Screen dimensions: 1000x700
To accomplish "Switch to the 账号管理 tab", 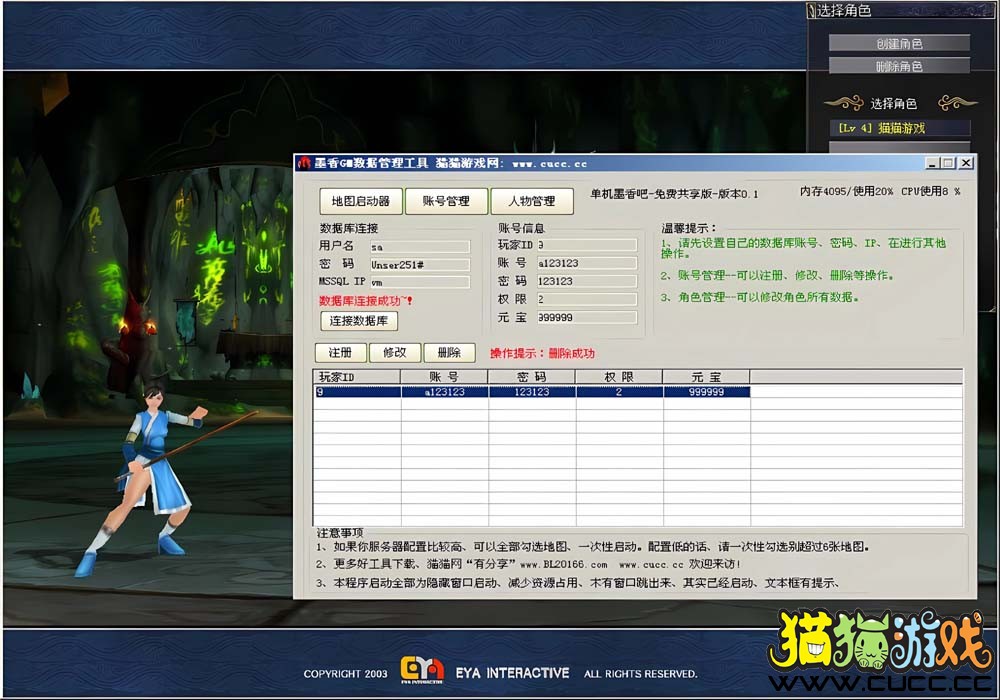I will click(x=446, y=201).
